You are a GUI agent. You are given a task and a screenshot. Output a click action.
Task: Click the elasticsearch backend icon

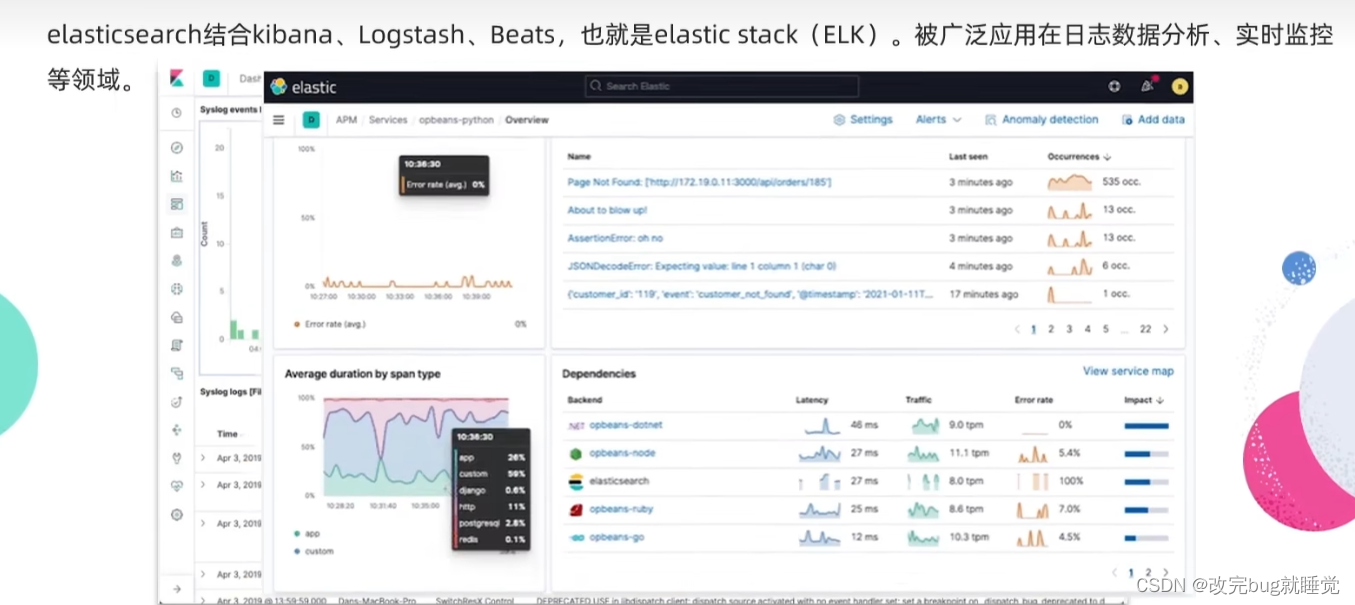(576, 481)
